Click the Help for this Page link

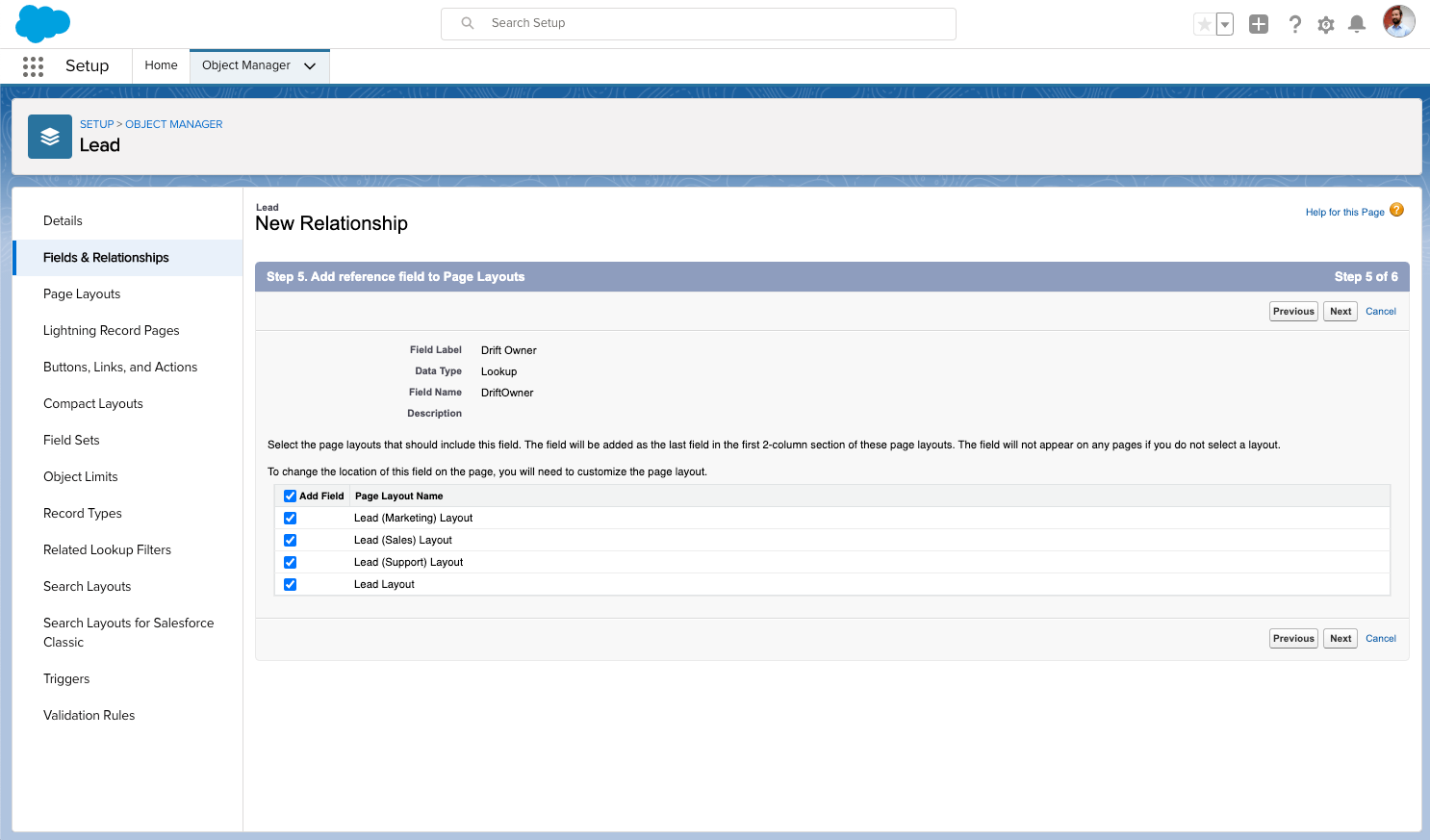point(1344,213)
